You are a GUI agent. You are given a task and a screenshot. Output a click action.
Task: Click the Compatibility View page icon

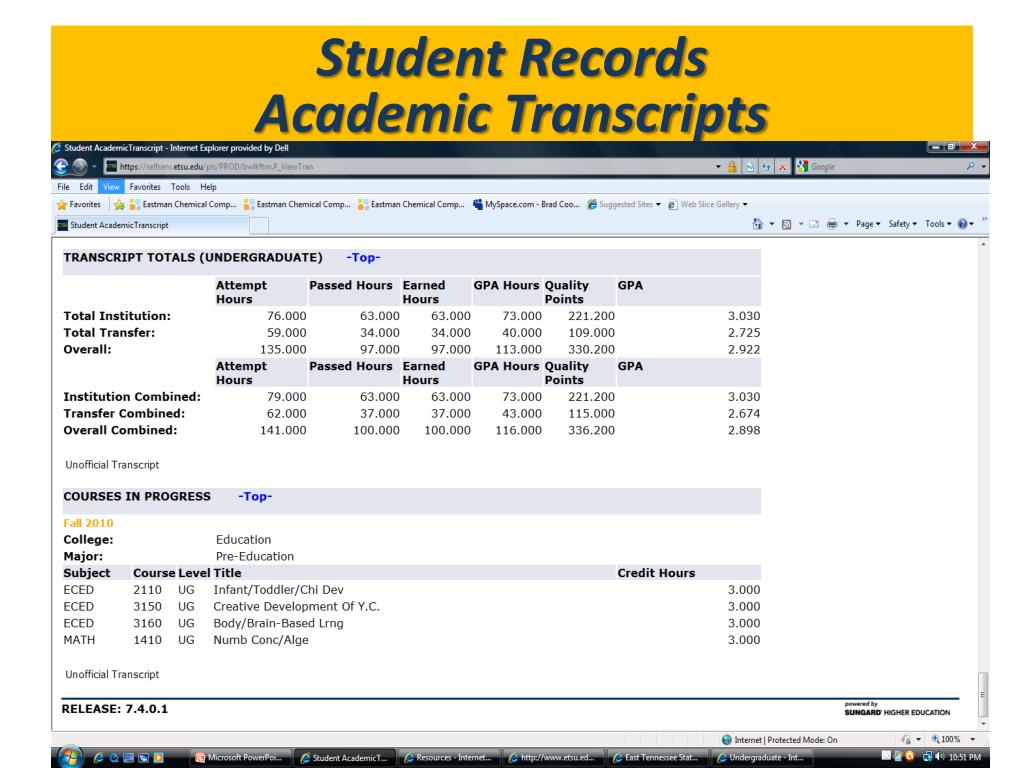pyautogui.click(x=750, y=167)
